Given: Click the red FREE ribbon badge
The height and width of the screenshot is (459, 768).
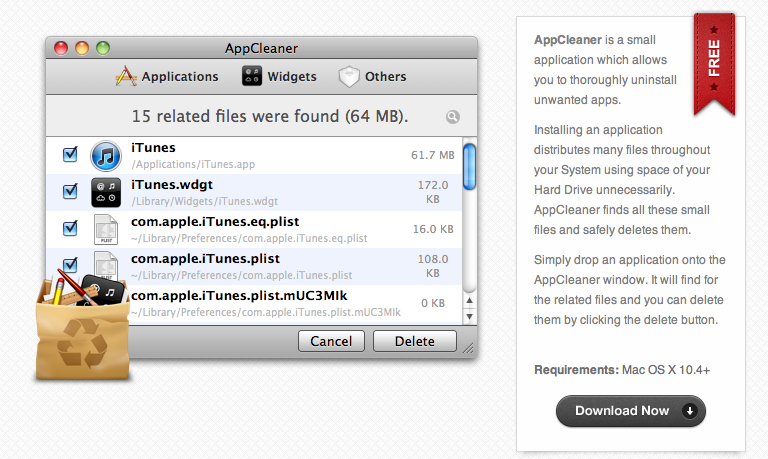Looking at the screenshot, I should [714, 64].
